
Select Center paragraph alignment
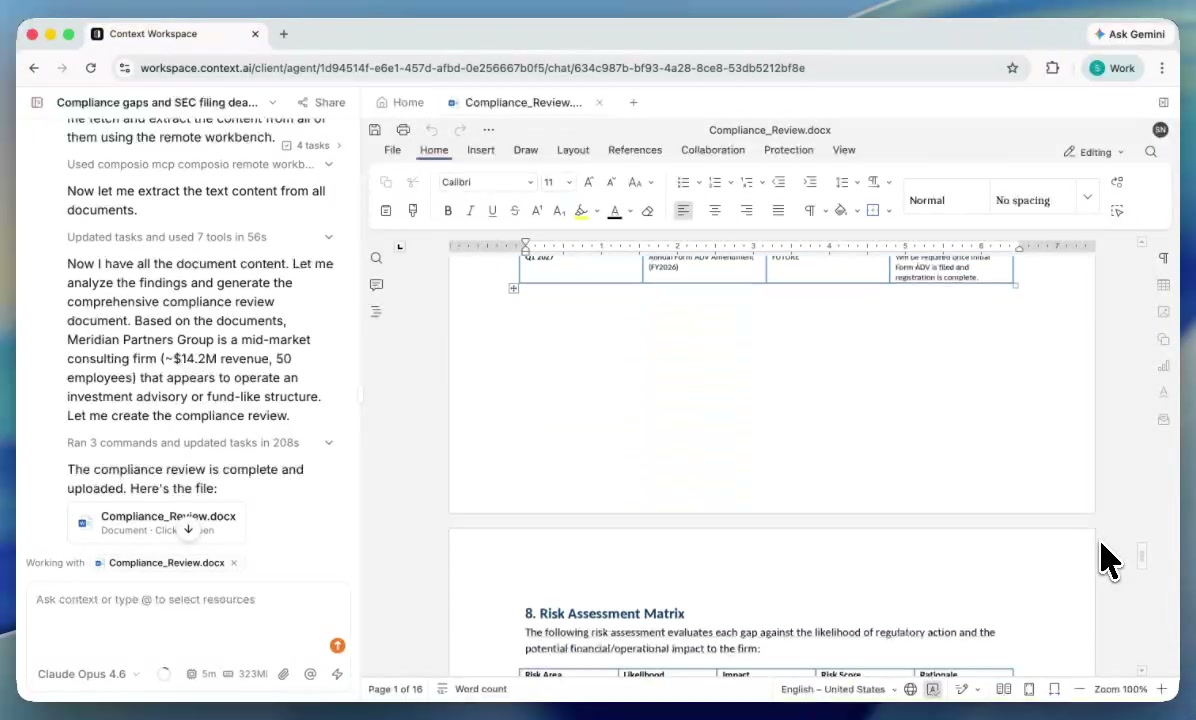coord(715,211)
